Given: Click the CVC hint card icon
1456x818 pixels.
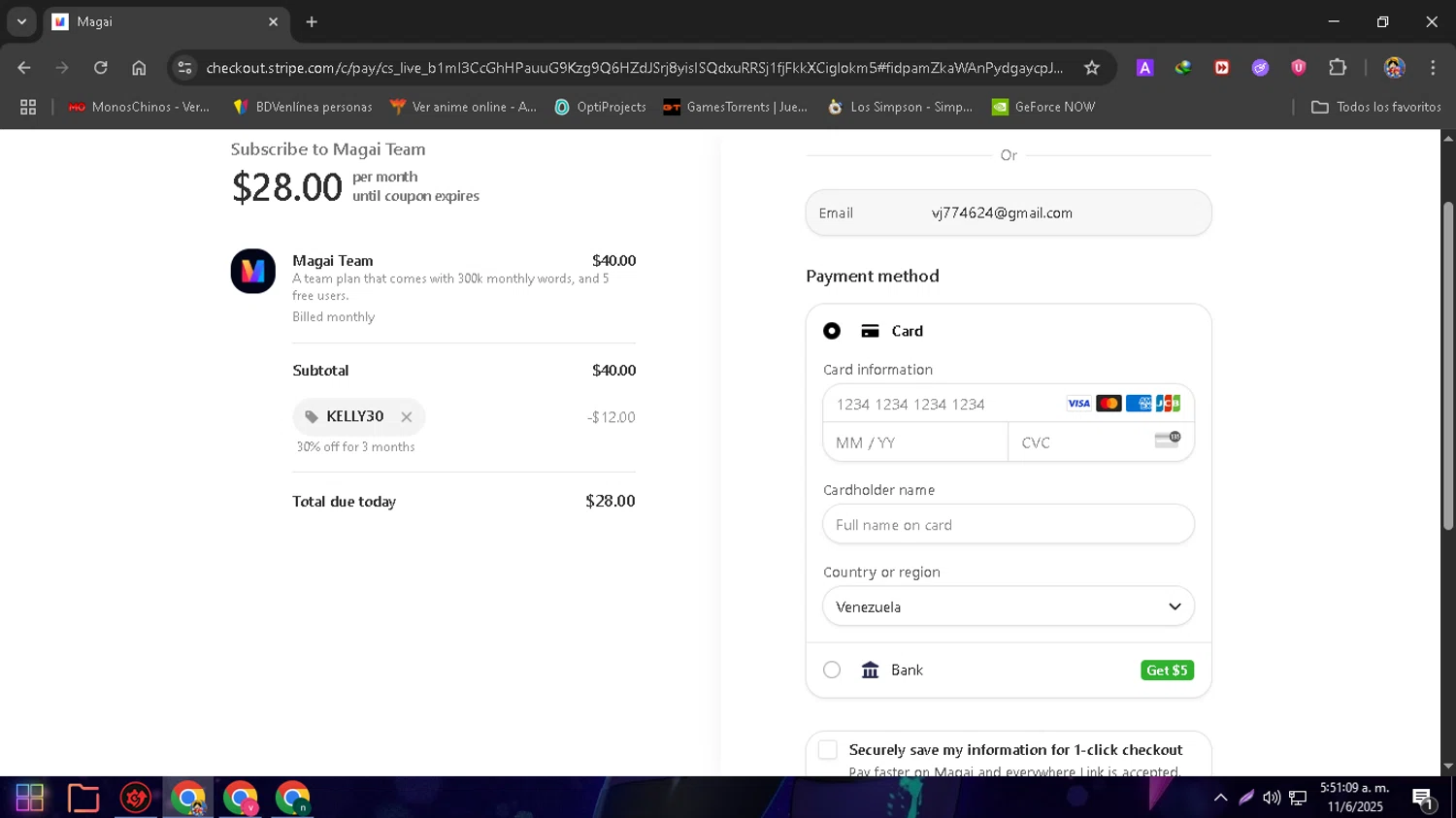Looking at the screenshot, I should click(1168, 440).
